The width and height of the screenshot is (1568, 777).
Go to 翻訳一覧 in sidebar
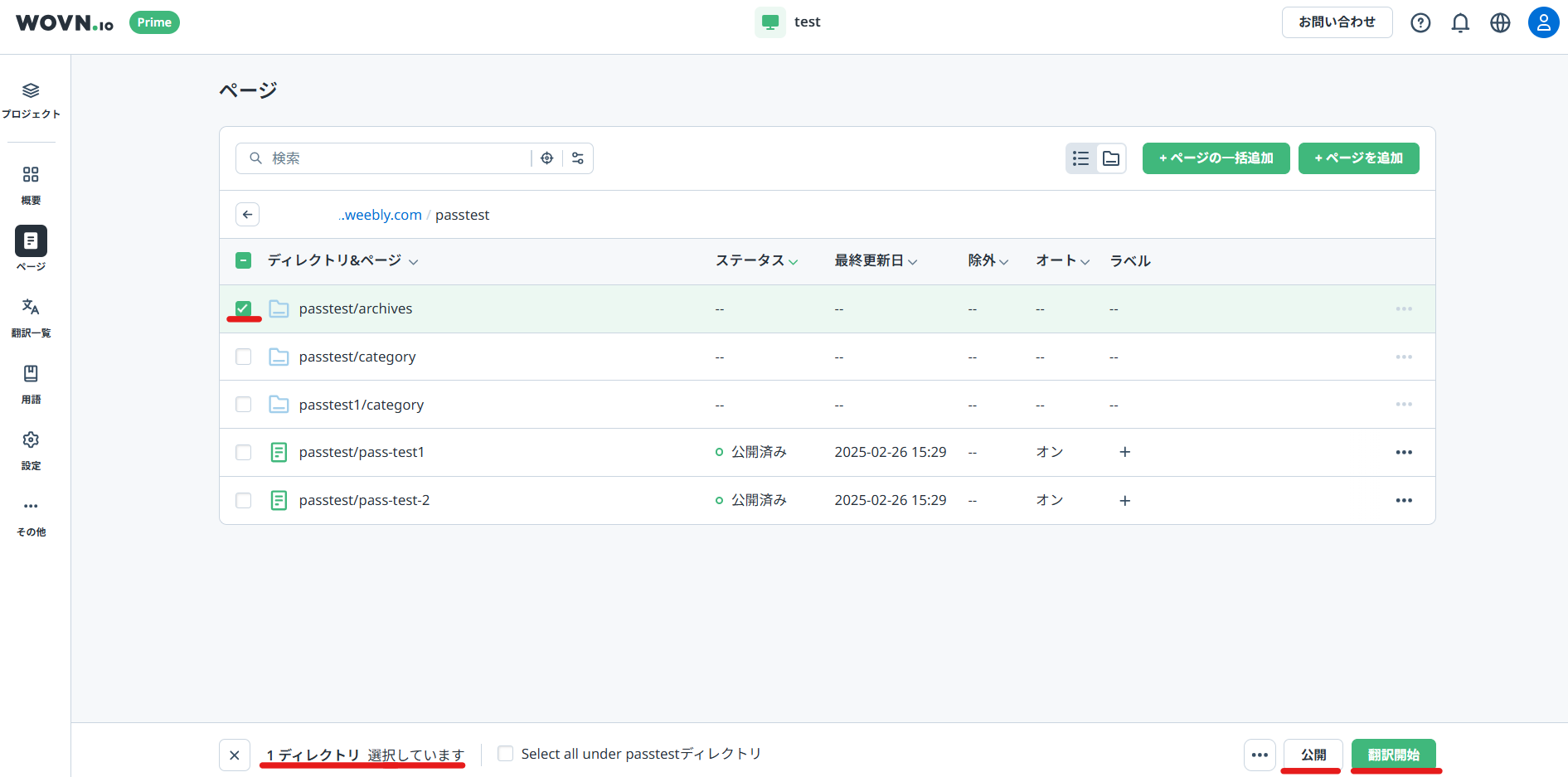click(x=31, y=317)
